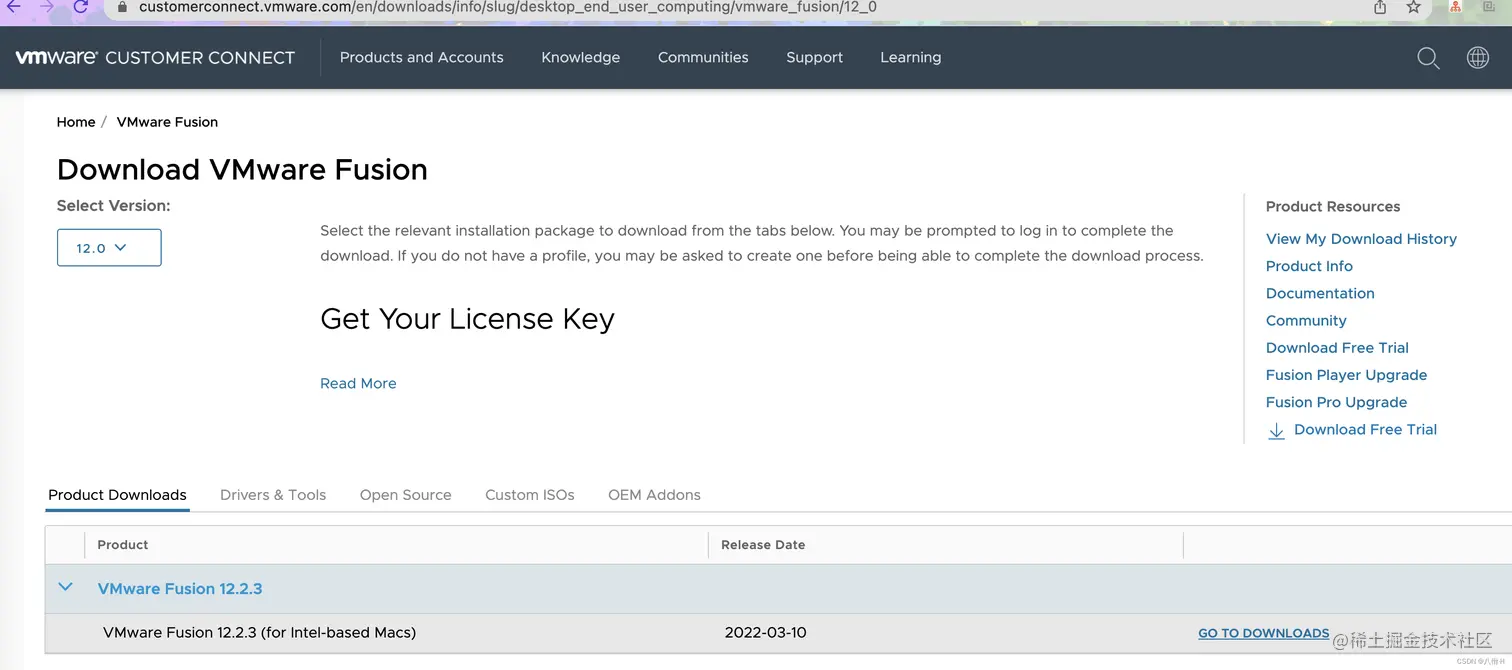The width and height of the screenshot is (1512, 670).
Task: Switch to Drivers & Tools tab
Action: tap(273, 495)
